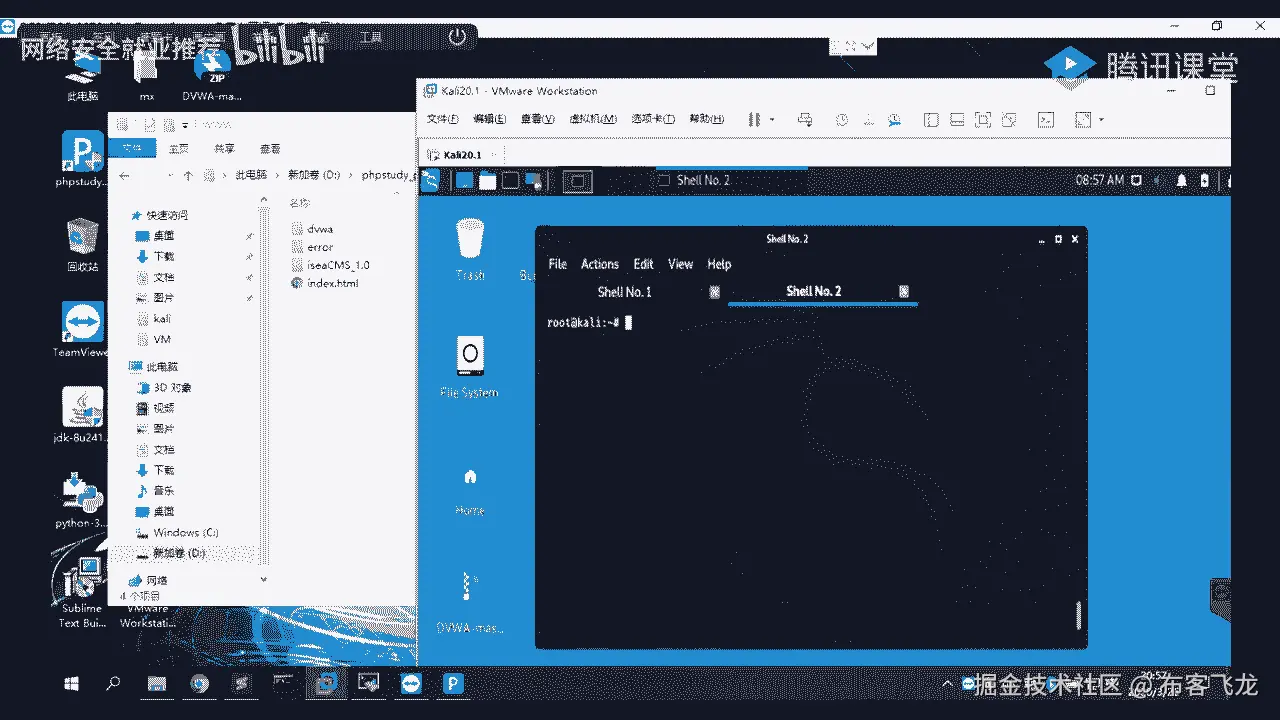
Task: Open the View menu in the terminal
Action: [680, 264]
